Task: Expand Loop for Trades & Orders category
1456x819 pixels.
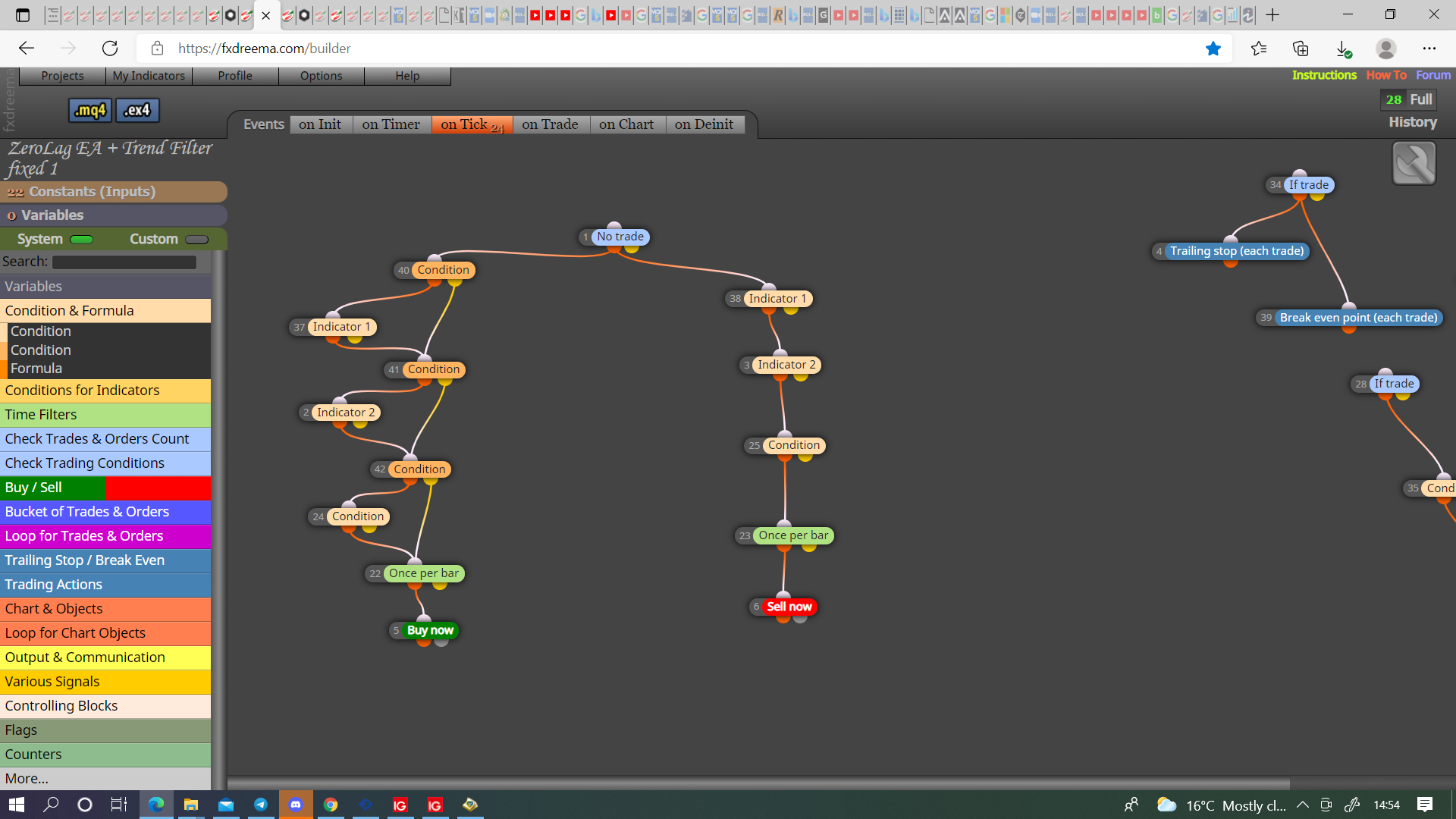Action: point(105,536)
